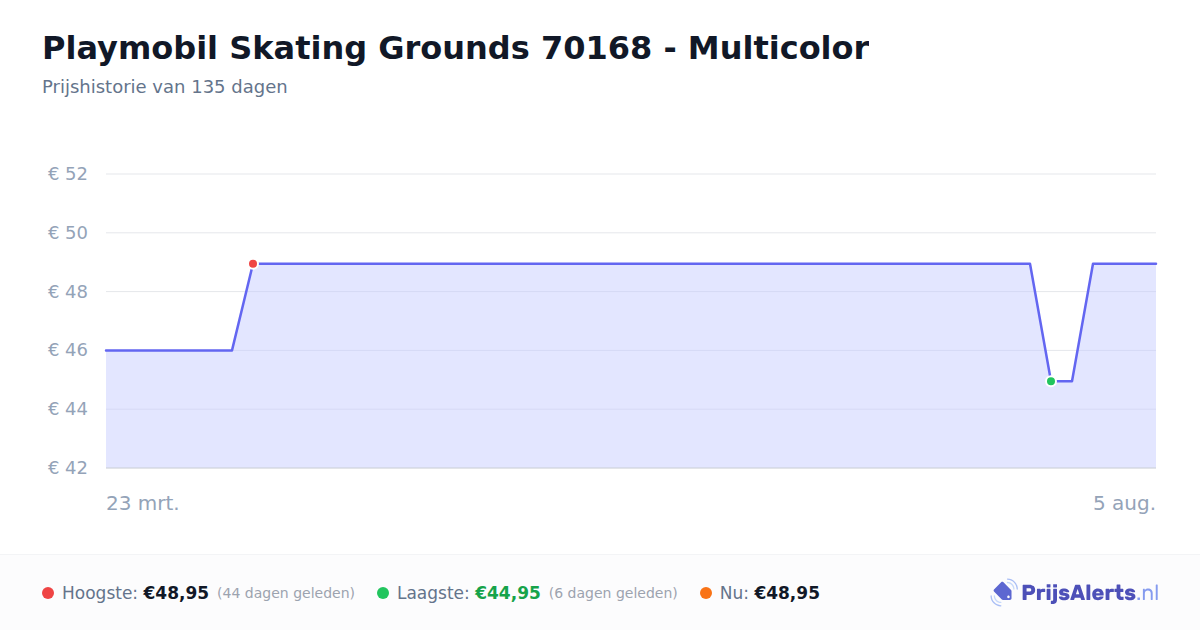Click the green lowest price marker on chart

point(1051,381)
